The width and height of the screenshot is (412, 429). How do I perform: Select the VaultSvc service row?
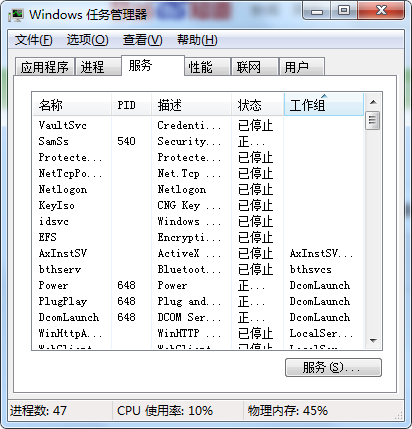pyautogui.click(x=198, y=125)
